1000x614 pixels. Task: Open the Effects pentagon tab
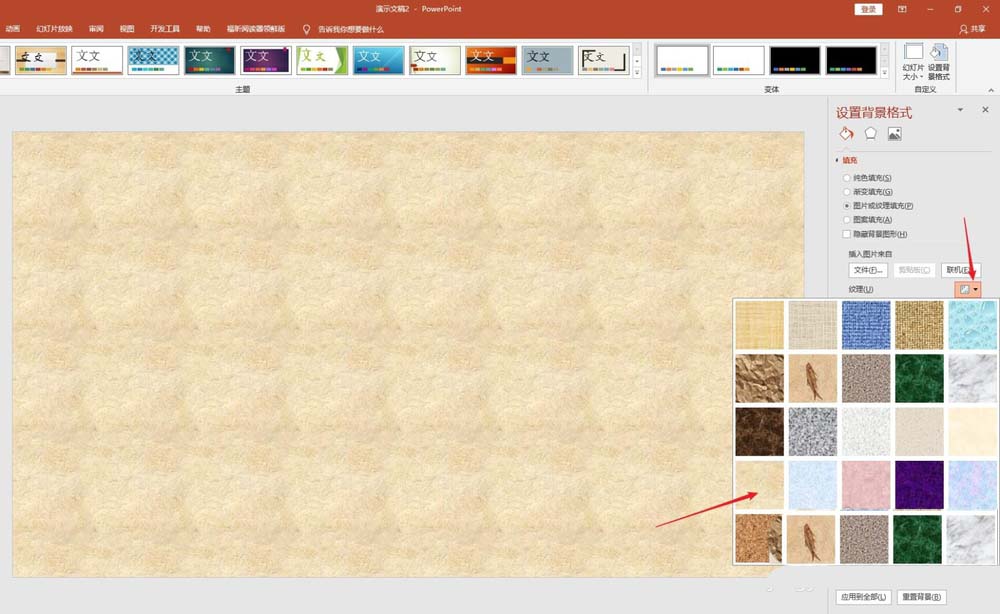(x=871, y=134)
